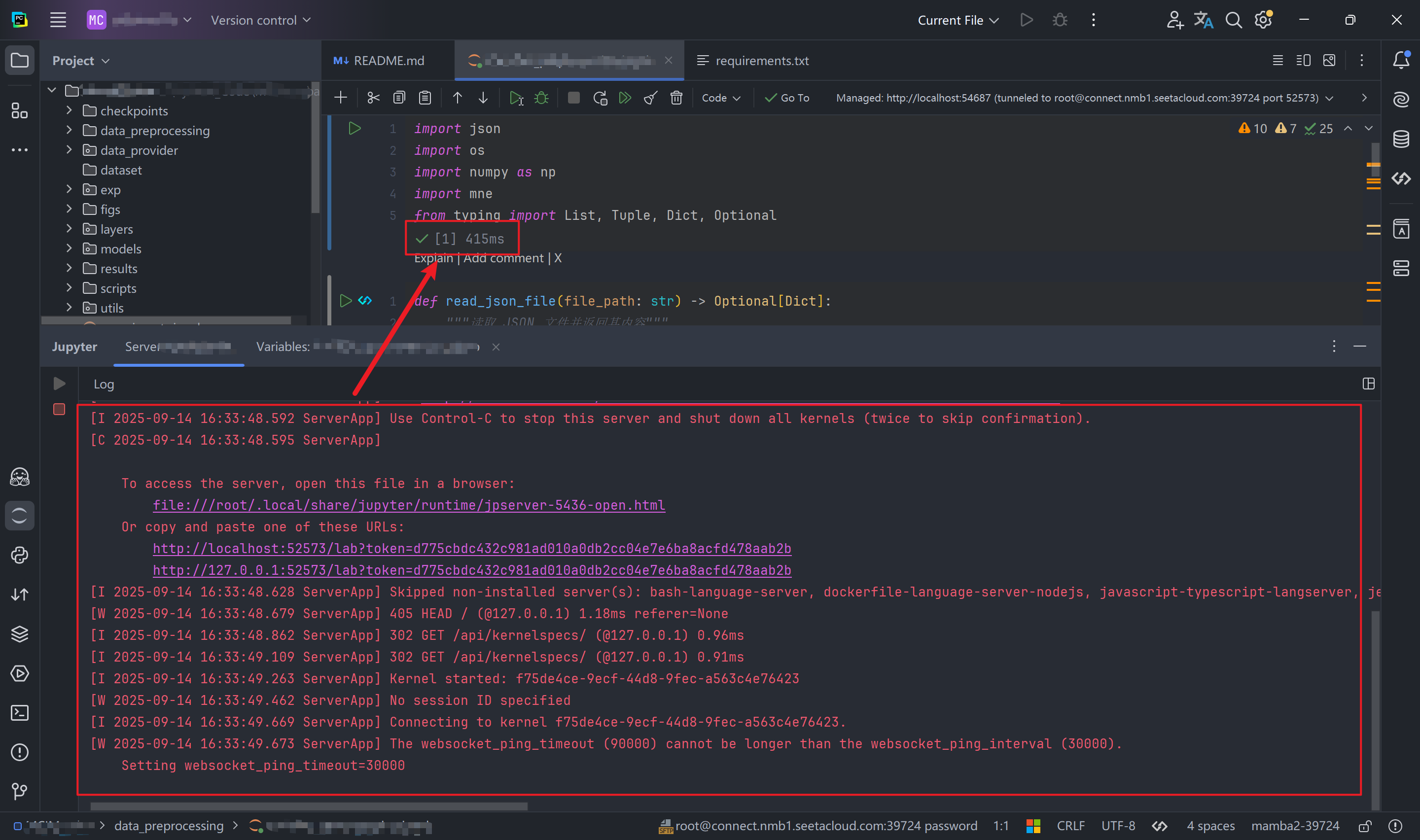
Task: Click Log panel horizontal scrollbar
Action: pyautogui.click(x=309, y=806)
